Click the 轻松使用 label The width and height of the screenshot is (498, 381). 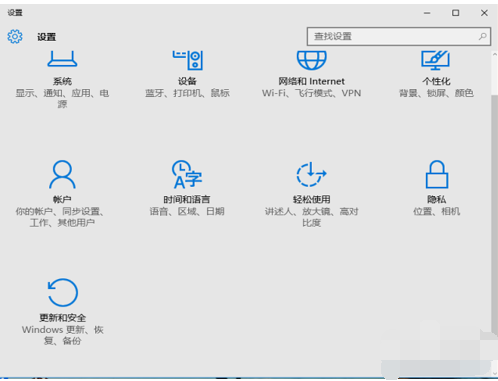312,199
